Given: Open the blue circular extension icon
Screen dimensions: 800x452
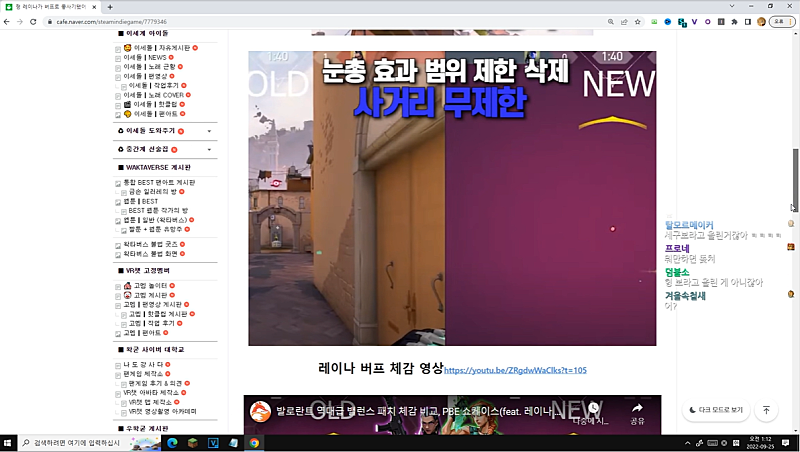Looking at the screenshot, I should coord(667,22).
